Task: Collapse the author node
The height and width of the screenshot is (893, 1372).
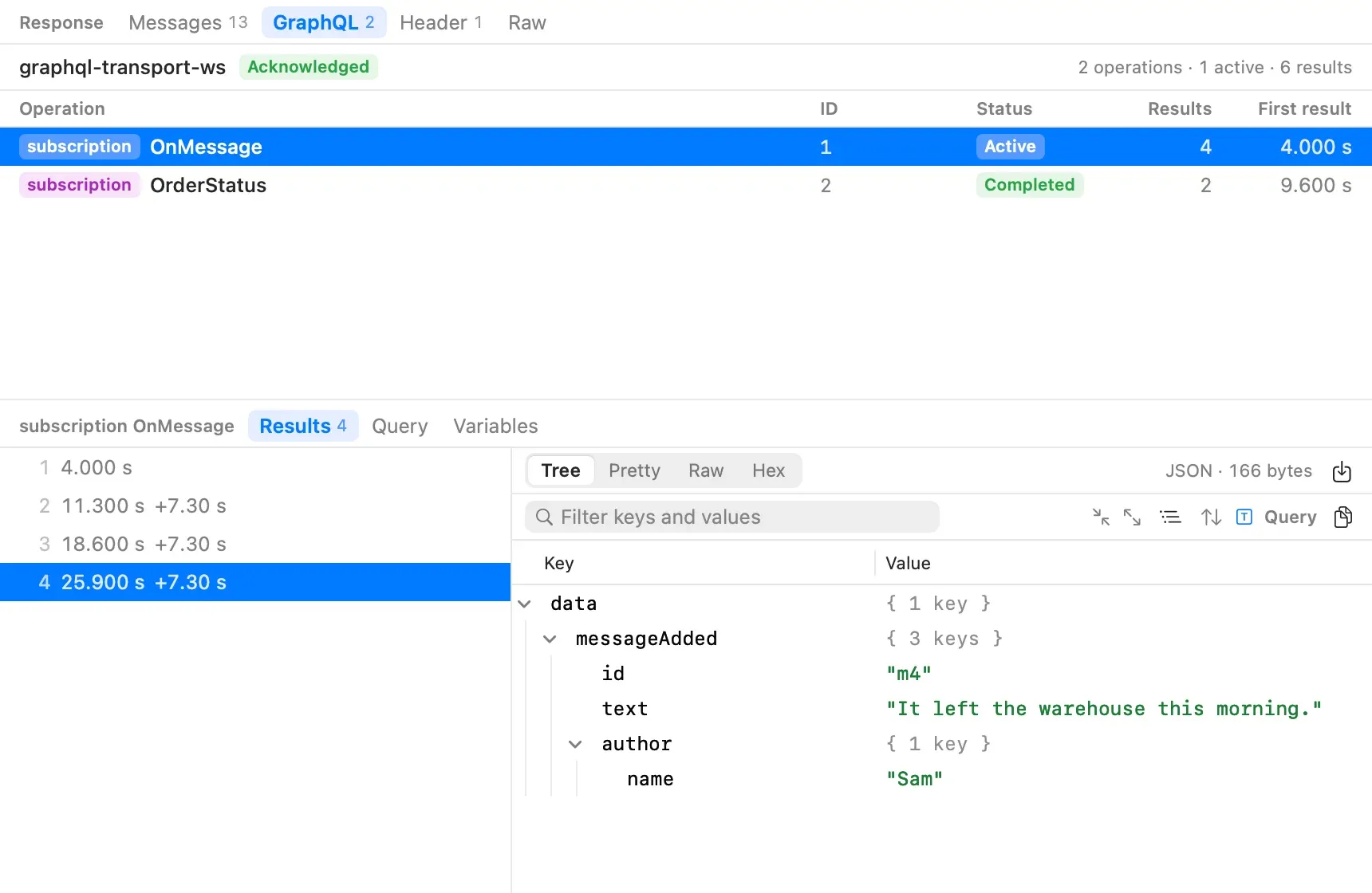Action: click(x=575, y=744)
